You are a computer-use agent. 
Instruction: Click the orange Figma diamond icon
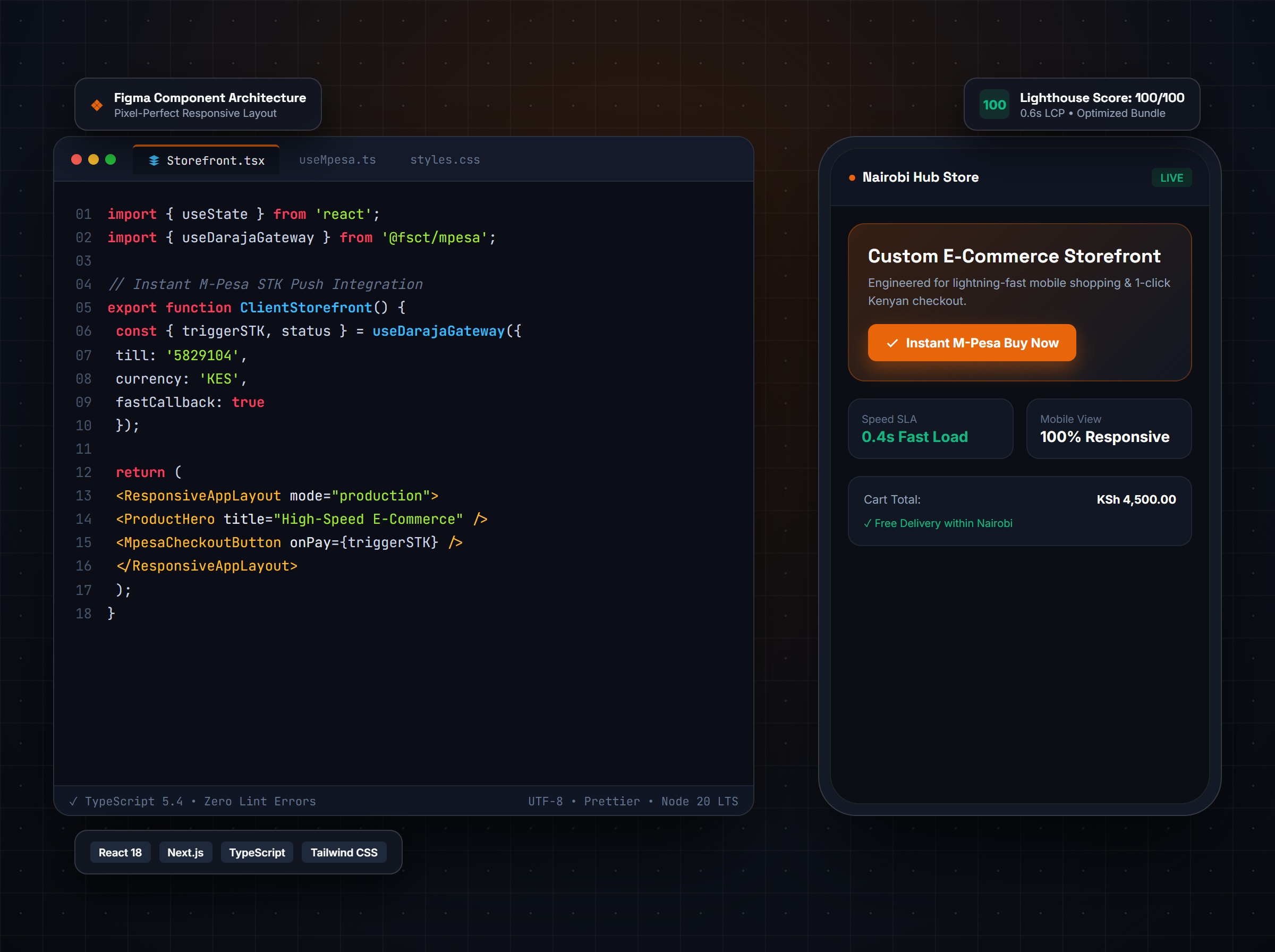pos(97,105)
